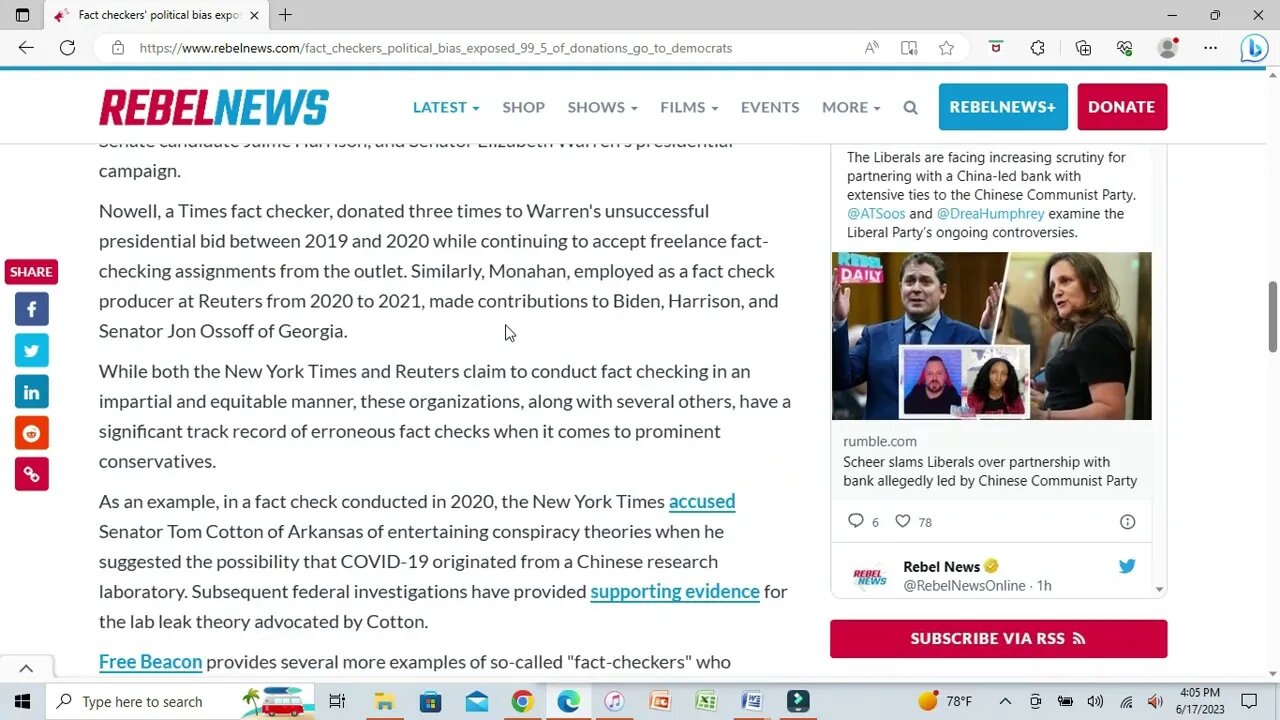Screen dimensions: 1280x720
Task: Open Windows notification center
Action: click(x=1248, y=701)
